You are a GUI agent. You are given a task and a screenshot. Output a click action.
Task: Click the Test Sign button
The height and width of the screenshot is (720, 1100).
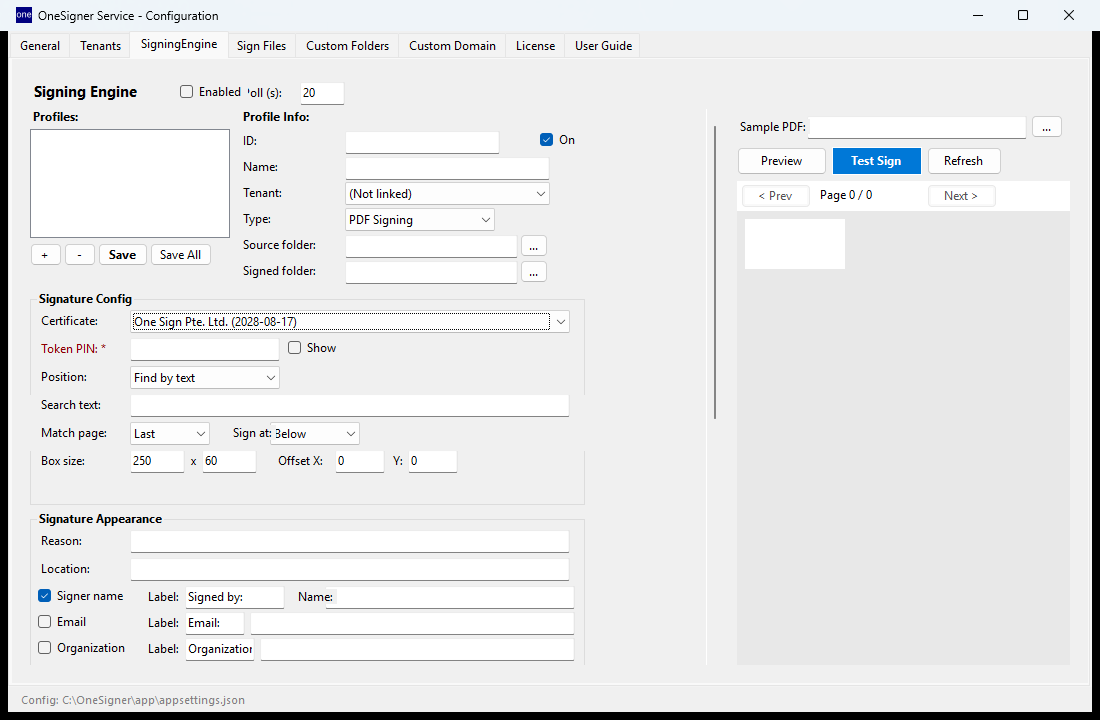[x=876, y=161]
